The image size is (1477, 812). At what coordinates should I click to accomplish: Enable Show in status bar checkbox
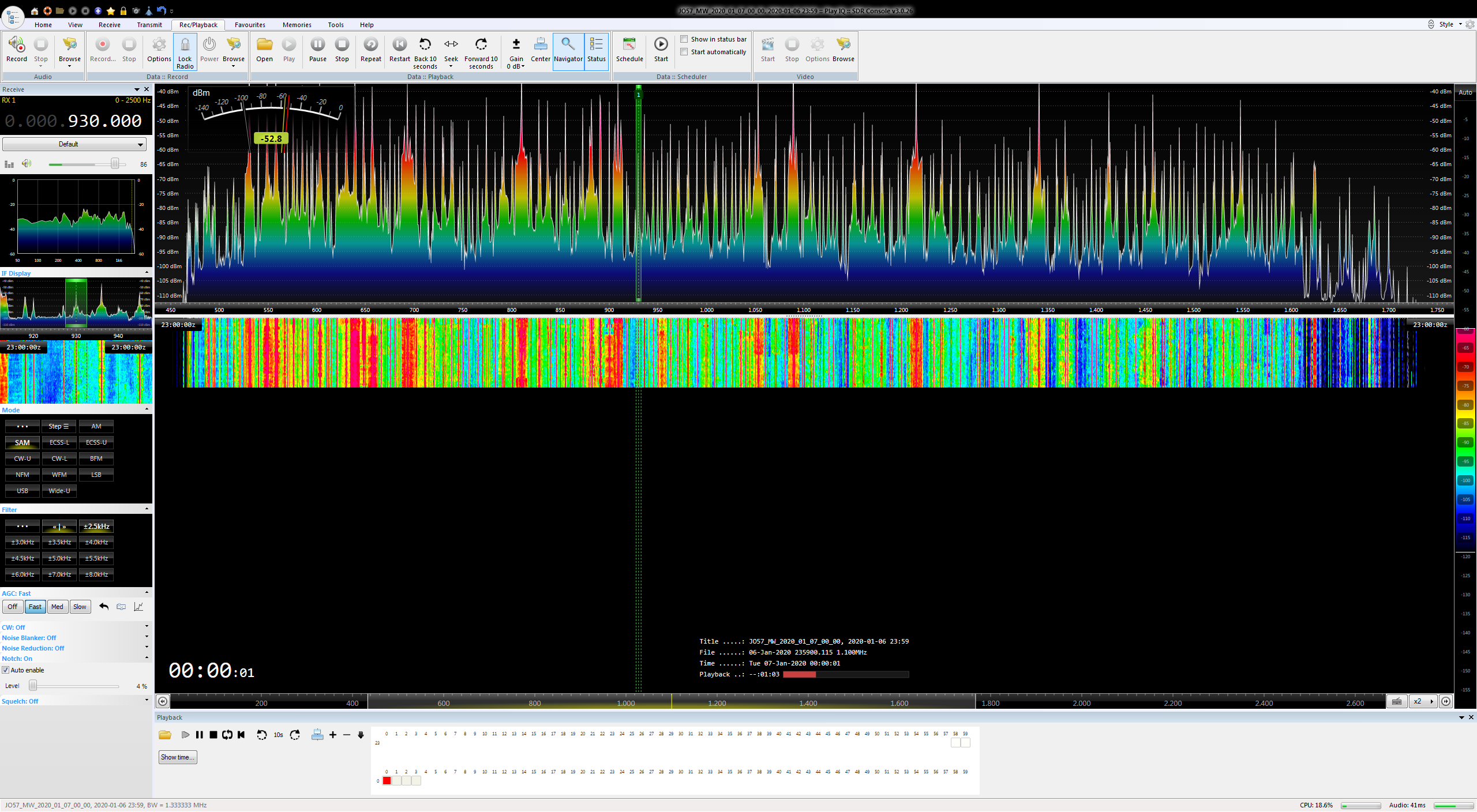point(684,39)
